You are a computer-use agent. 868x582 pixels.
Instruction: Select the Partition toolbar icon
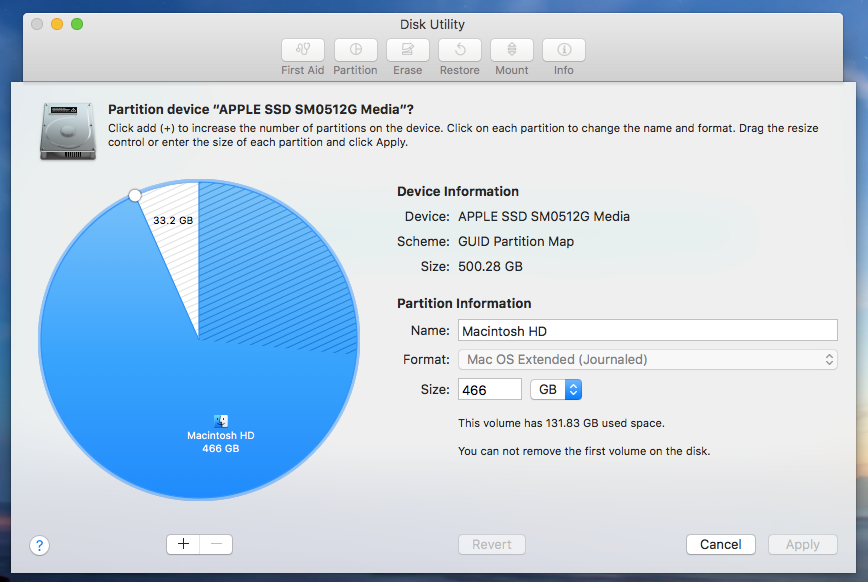point(355,50)
